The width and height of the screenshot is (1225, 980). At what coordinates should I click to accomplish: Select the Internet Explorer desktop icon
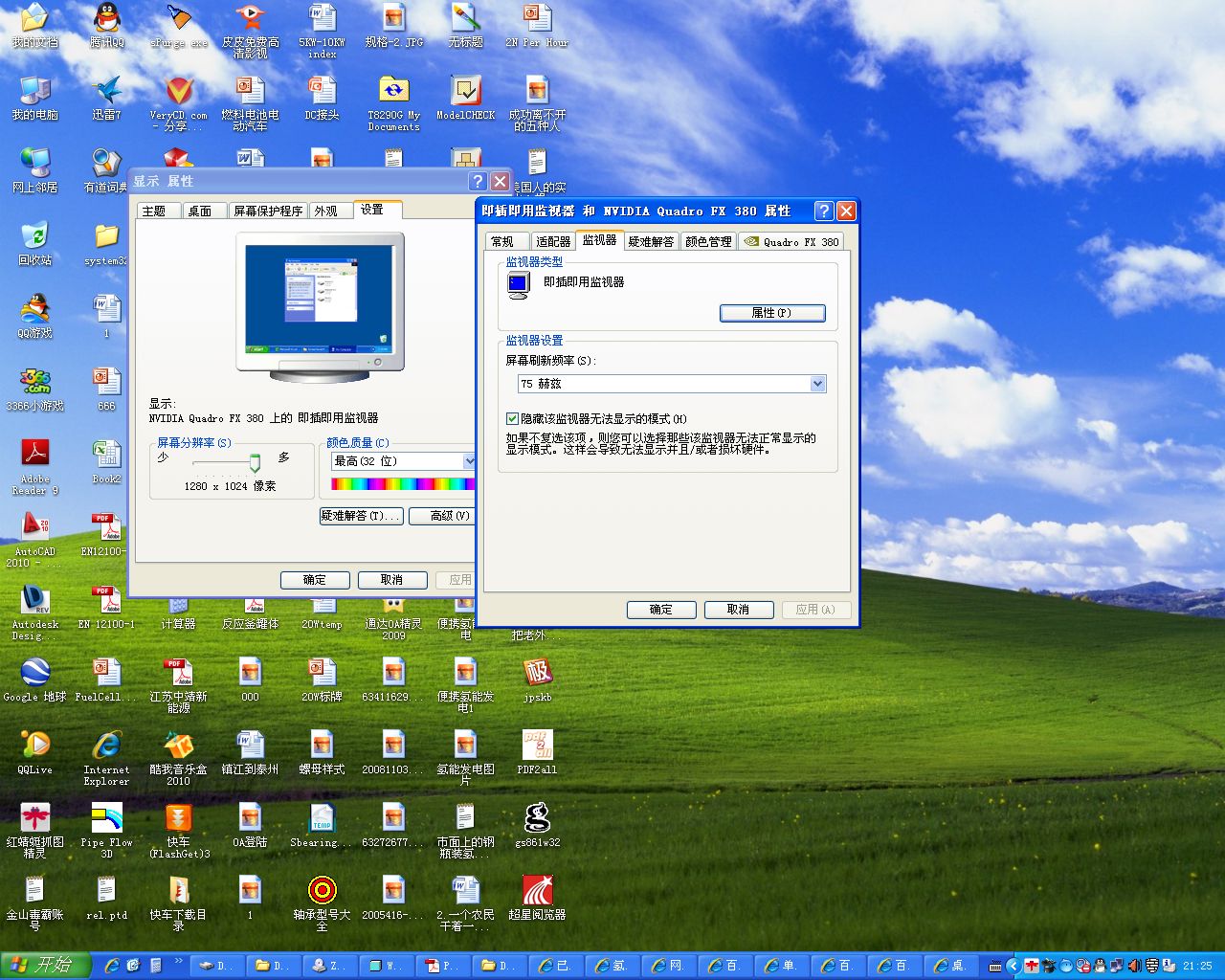click(x=106, y=758)
